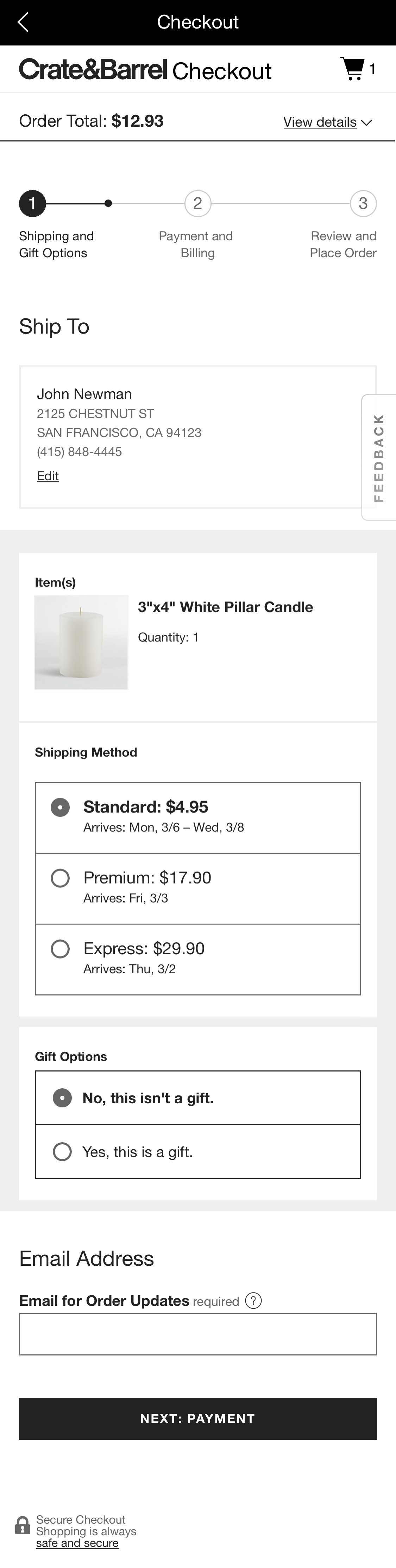Select step 2 Payment and Billing circle
Viewport: 396px width, 1568px height.
[197, 203]
